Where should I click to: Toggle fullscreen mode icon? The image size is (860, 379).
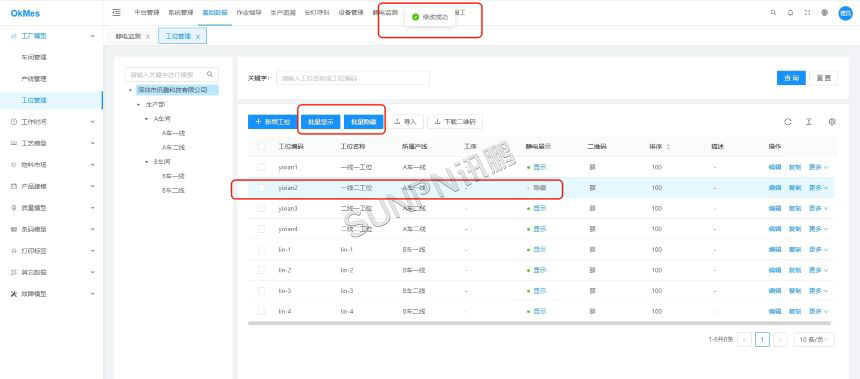tap(807, 12)
